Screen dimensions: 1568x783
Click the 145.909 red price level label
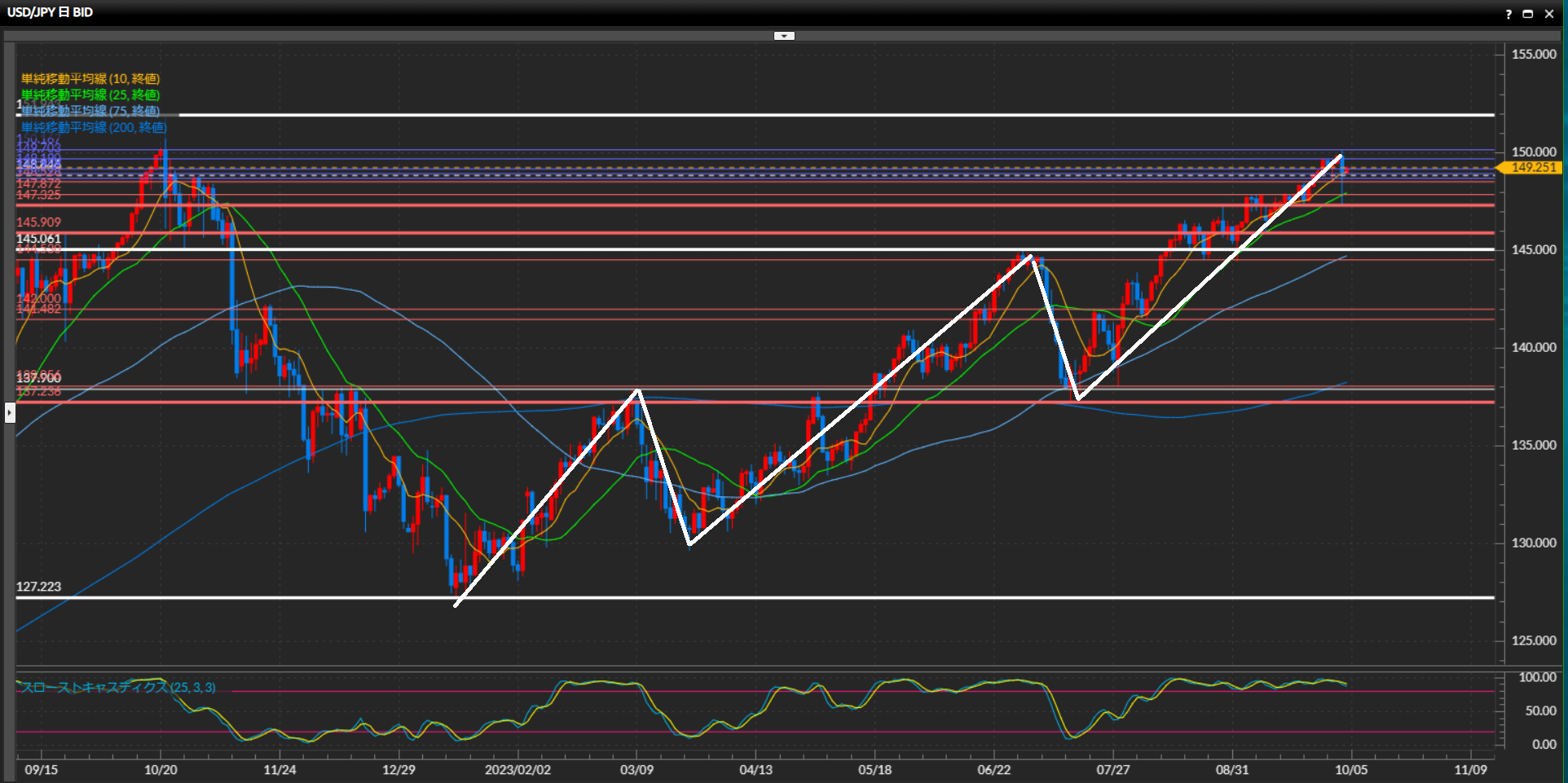38,222
